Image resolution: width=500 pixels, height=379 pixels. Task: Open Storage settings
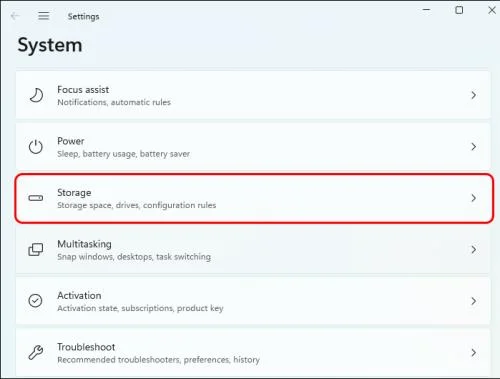253,198
